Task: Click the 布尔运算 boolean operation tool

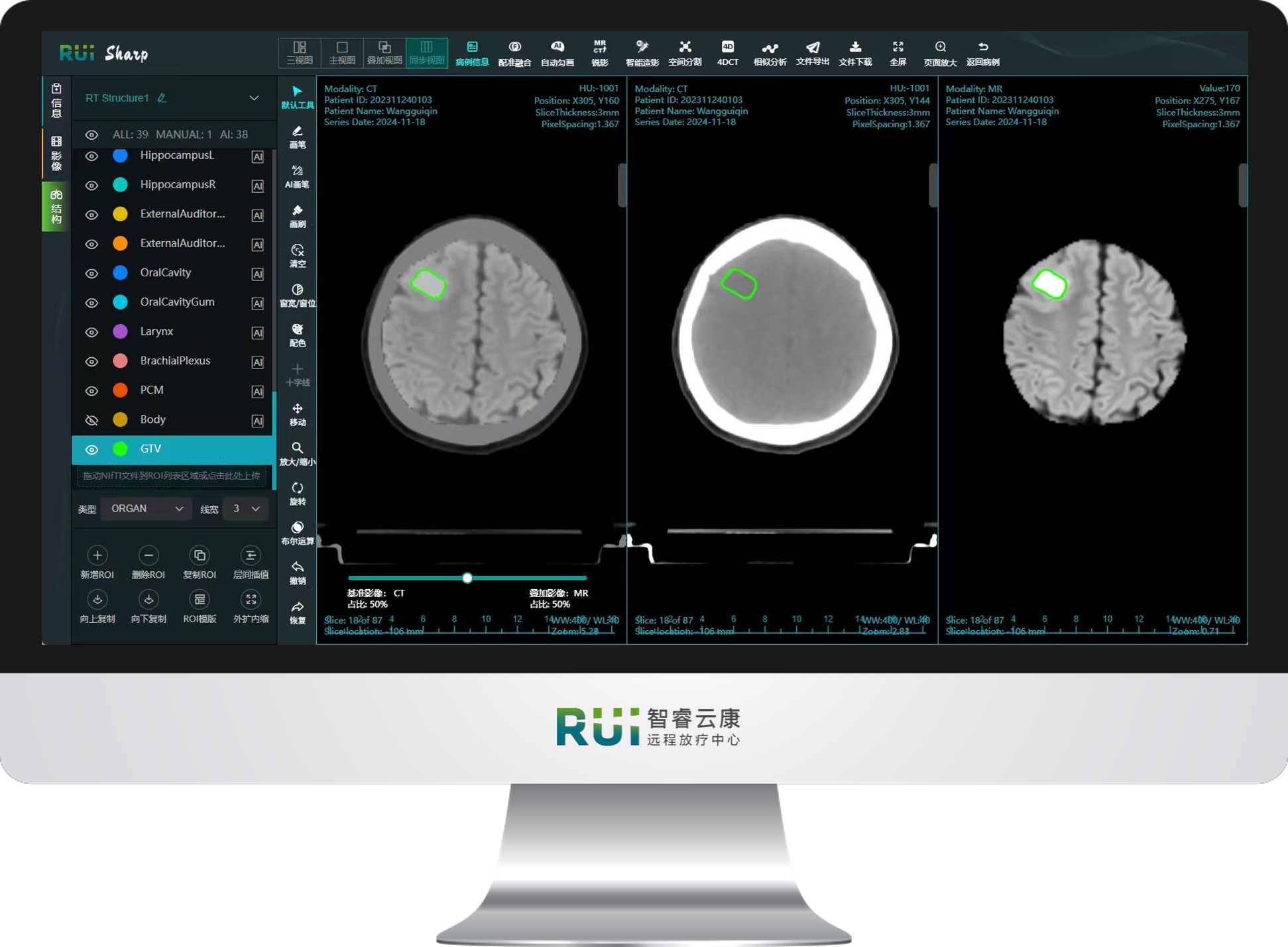Action: [x=297, y=532]
